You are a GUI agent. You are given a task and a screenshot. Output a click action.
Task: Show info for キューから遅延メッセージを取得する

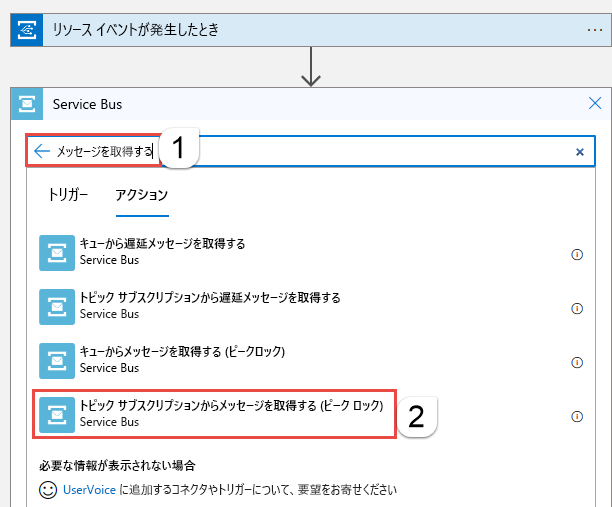[577, 254]
